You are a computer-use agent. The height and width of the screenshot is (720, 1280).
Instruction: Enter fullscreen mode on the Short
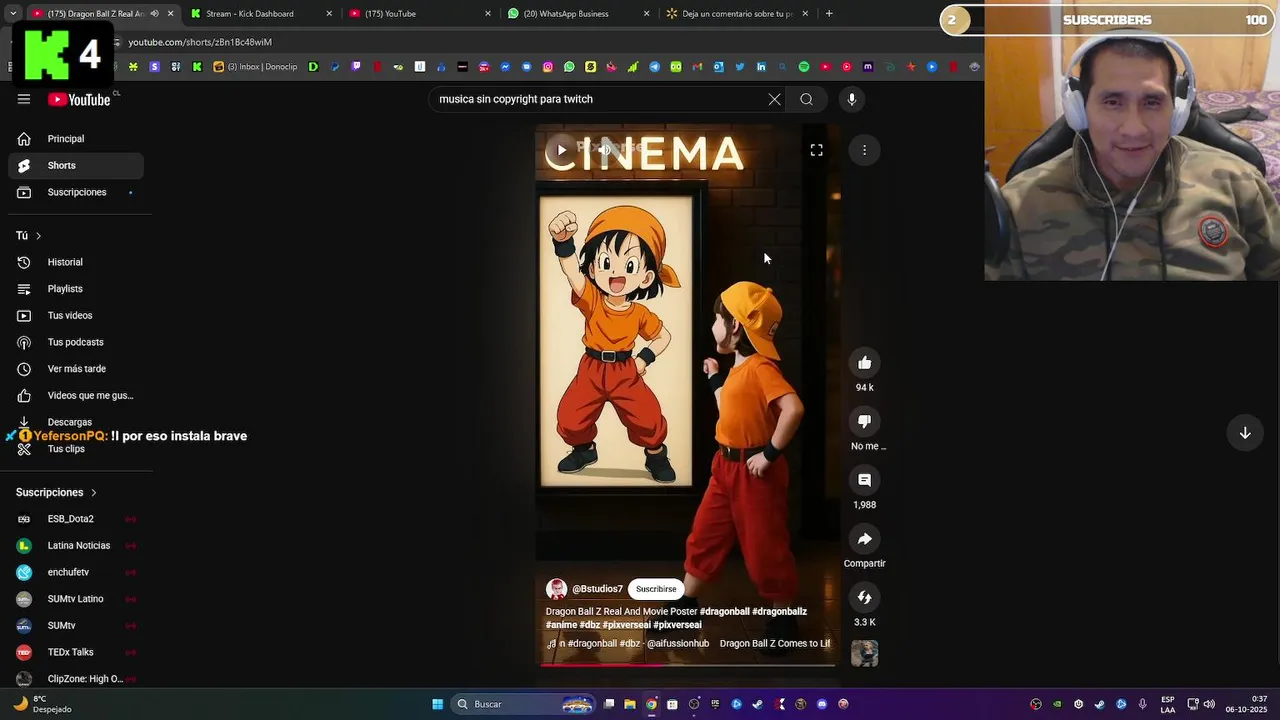point(816,150)
